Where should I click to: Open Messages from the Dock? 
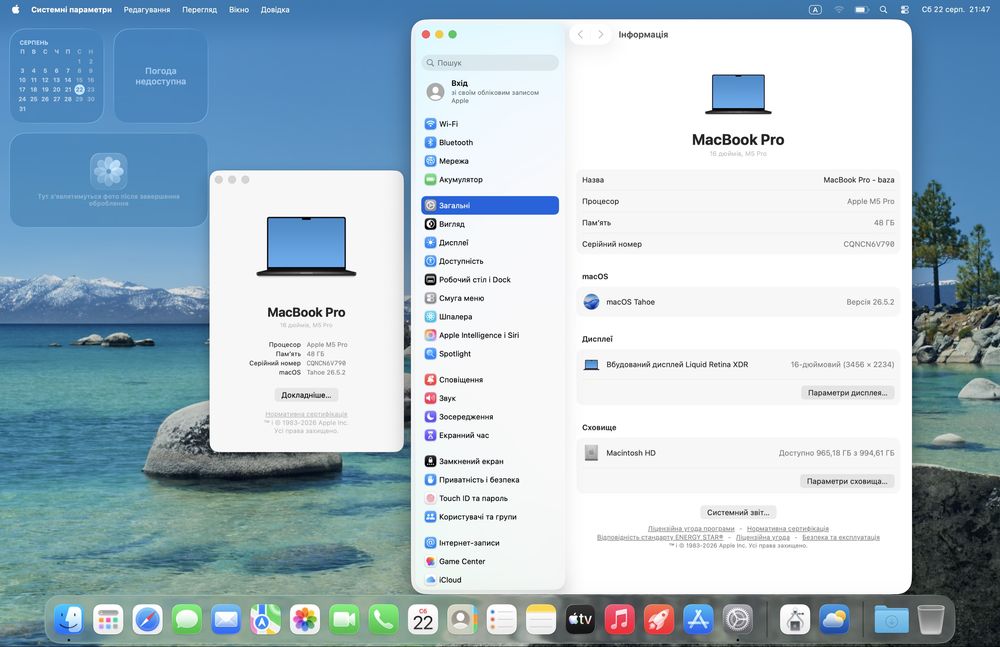(x=187, y=619)
